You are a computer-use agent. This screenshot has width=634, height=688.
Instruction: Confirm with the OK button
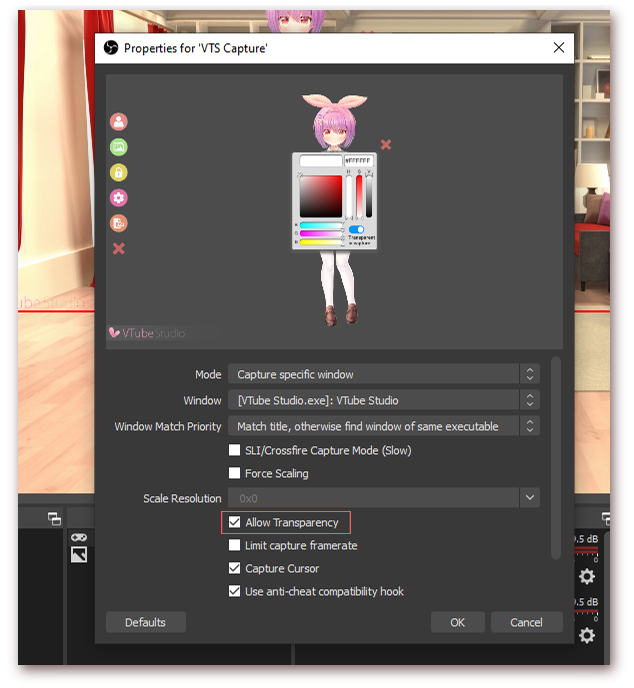tap(458, 622)
